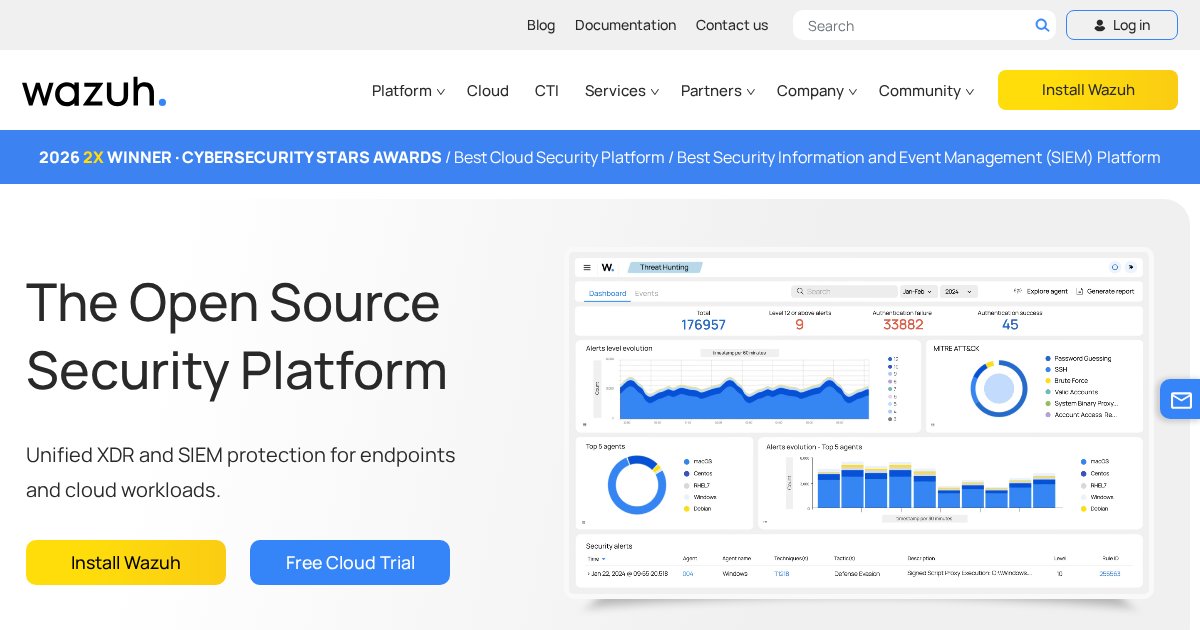Click Generate report in dashboard preview
The width and height of the screenshot is (1200, 630).
point(1105,291)
